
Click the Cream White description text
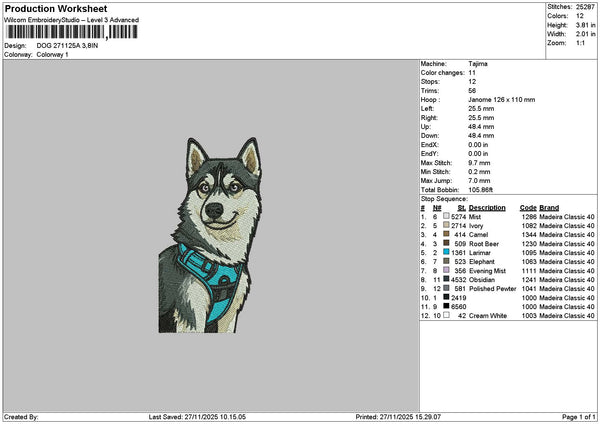pyautogui.click(x=488, y=316)
